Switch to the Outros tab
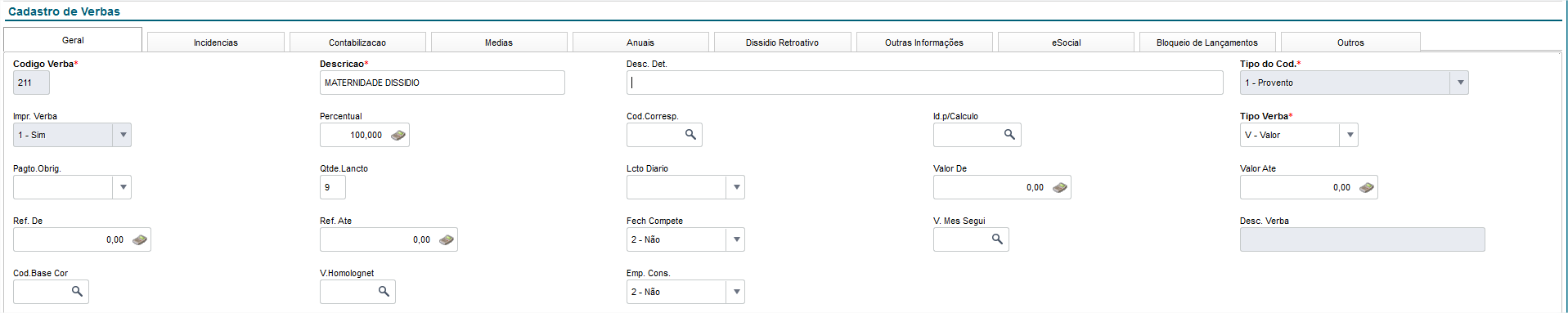This screenshot has width=1568, height=313. [x=1350, y=42]
